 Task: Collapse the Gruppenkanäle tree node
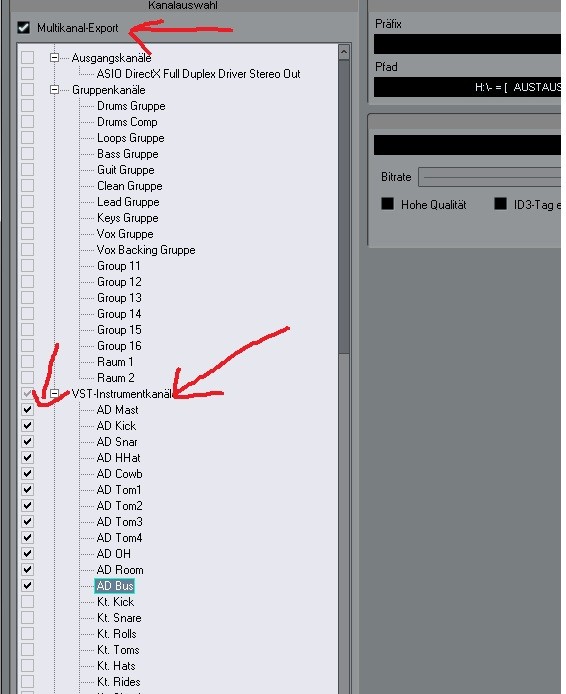click(x=54, y=90)
